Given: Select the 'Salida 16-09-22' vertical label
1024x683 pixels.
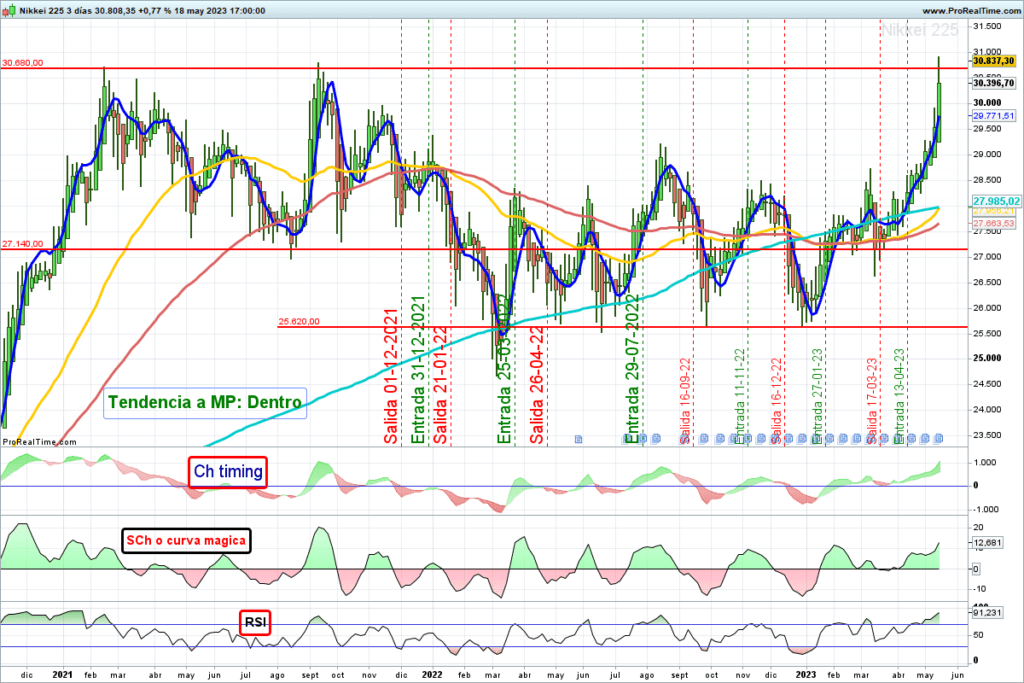Looking at the screenshot, I should pyautogui.click(x=684, y=401).
